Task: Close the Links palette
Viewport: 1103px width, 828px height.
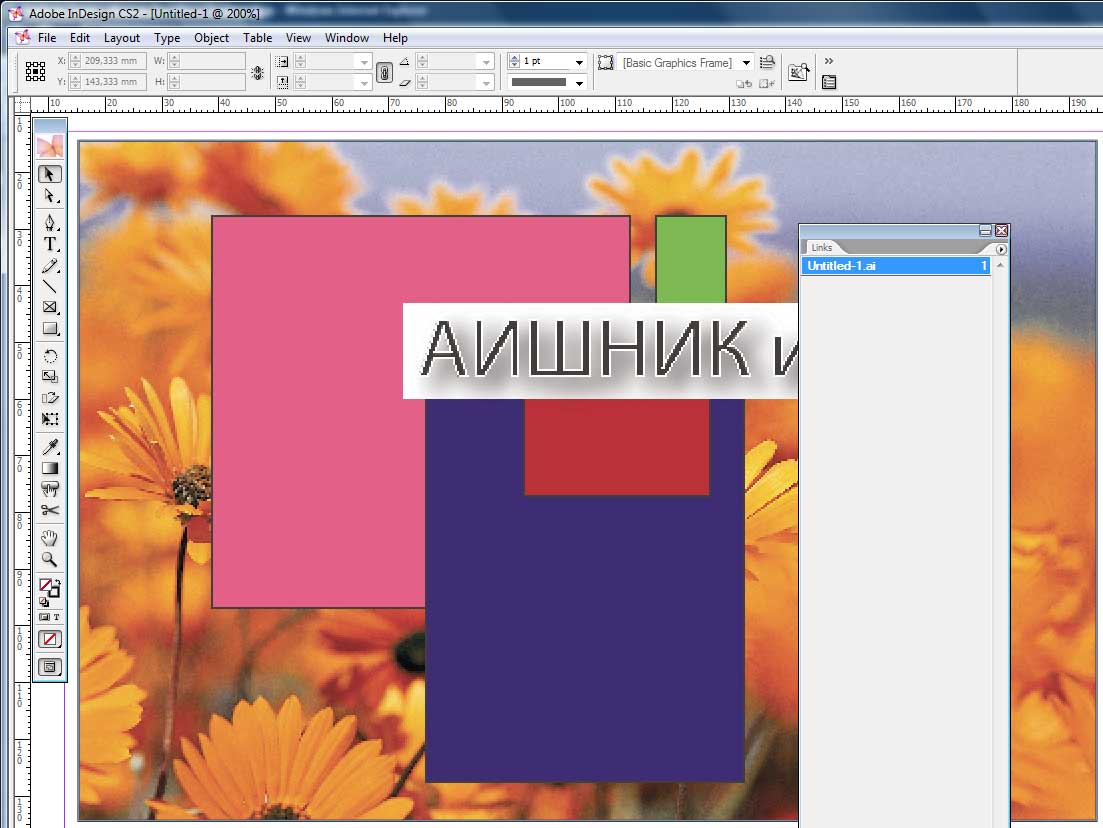Action: [1002, 231]
